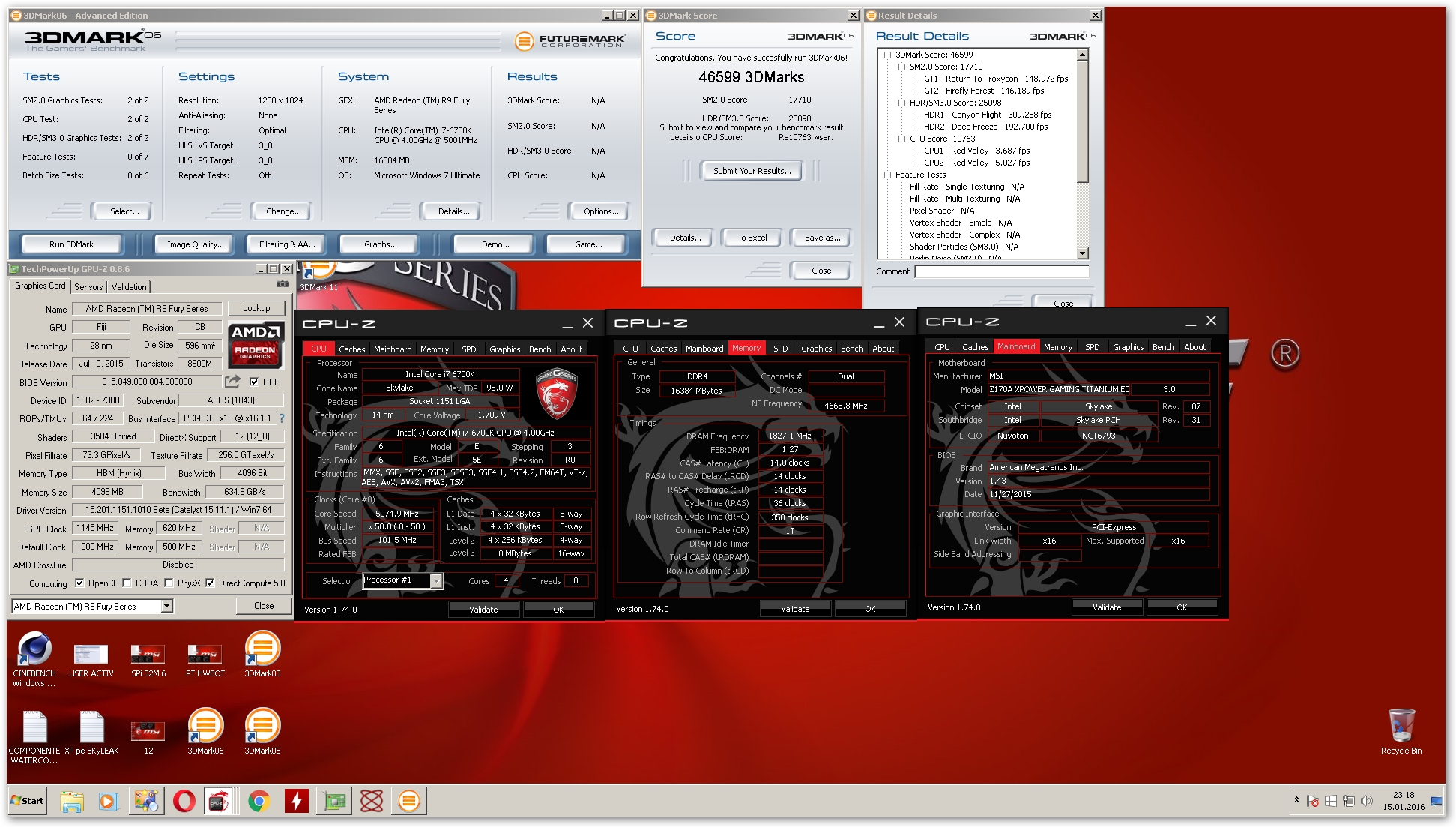Toggle the PhysX checkbox
The image size is (1456, 827).
click(169, 583)
